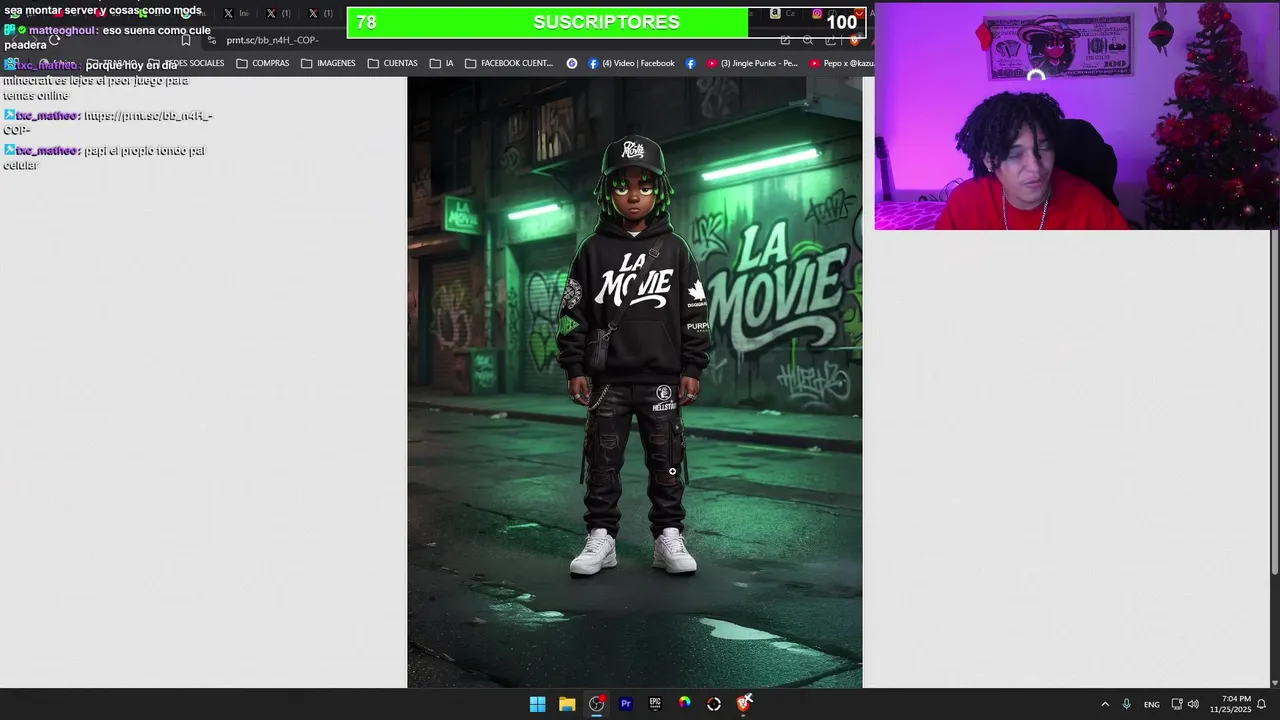The height and width of the screenshot is (720, 1280).
Task: Open the (3) Jingle Punks YouTube bookmark
Action: [752, 63]
